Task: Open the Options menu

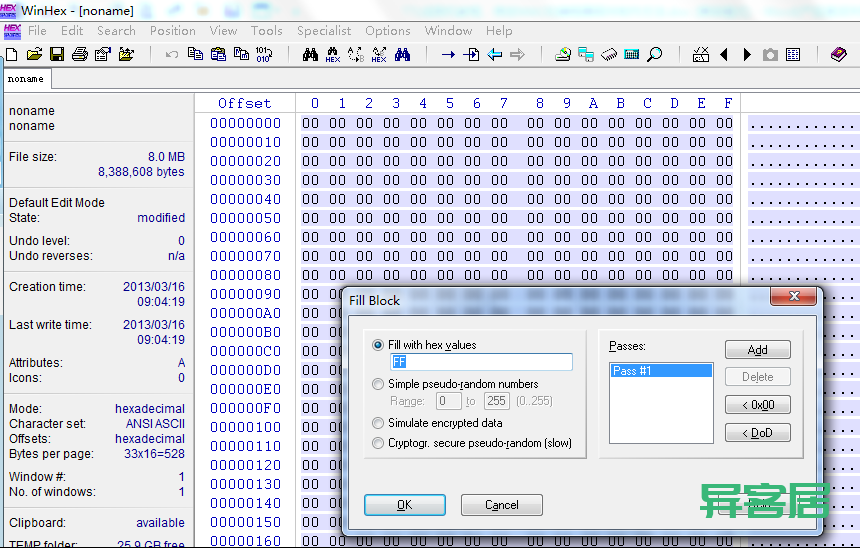Action: click(x=388, y=31)
